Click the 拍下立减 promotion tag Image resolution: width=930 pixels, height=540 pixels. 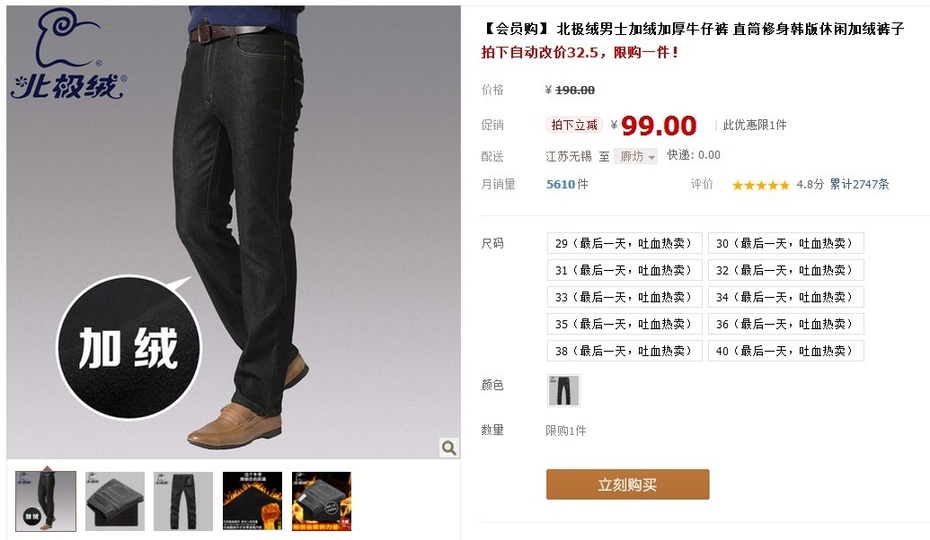[574, 125]
